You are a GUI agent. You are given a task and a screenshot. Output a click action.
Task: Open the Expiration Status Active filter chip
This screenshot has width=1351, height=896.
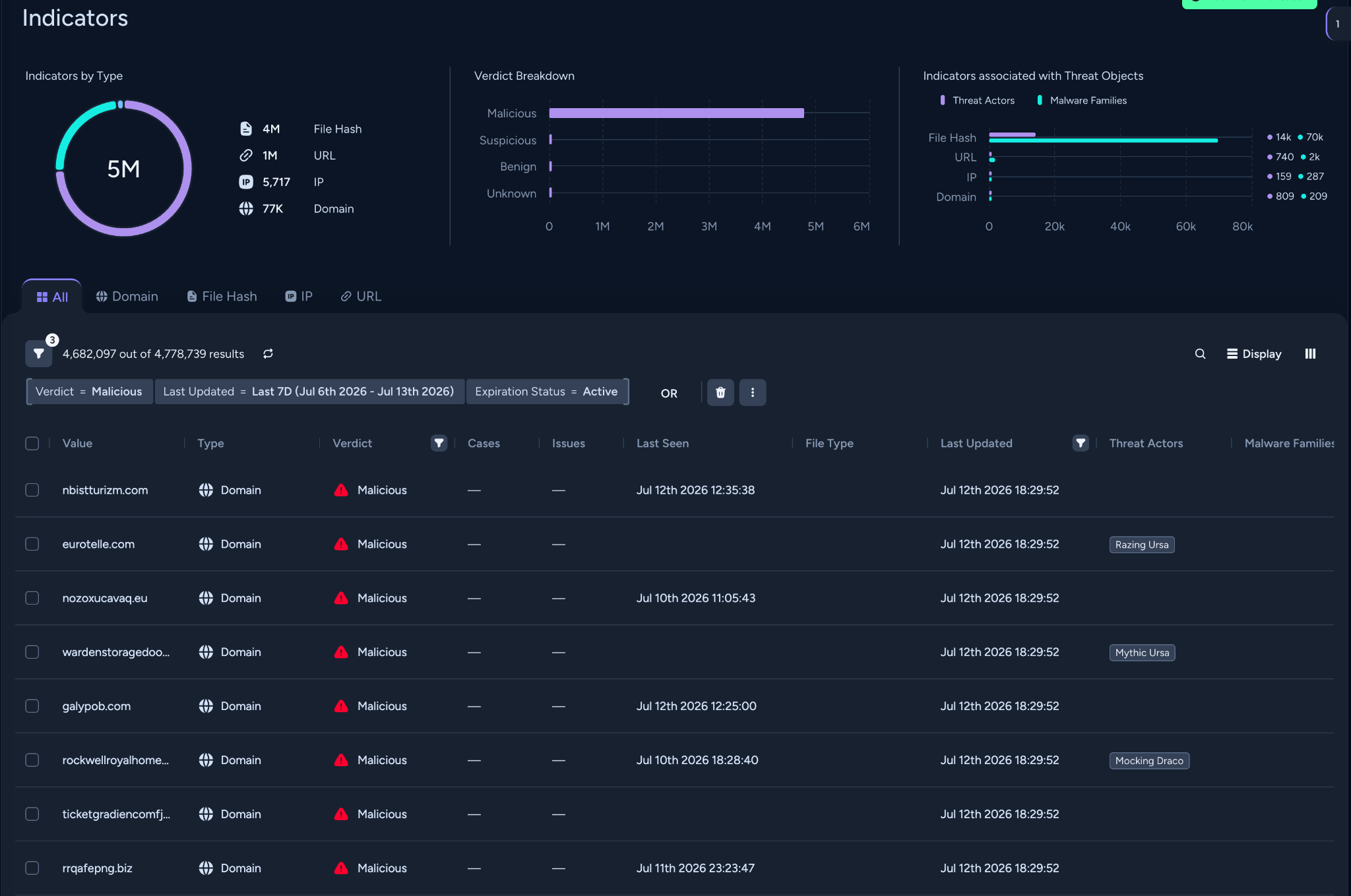pos(546,392)
